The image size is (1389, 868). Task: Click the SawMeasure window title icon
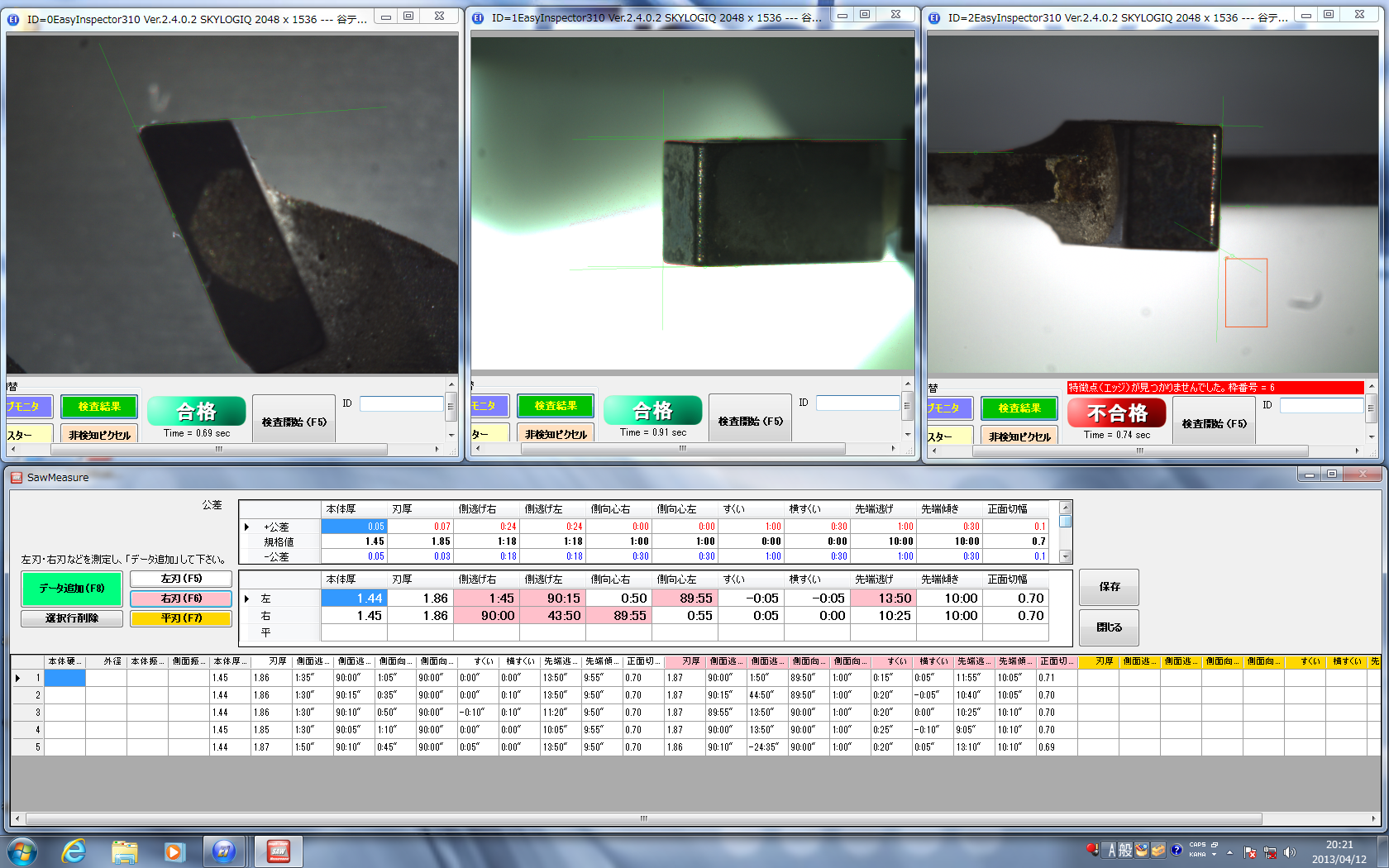(17, 477)
